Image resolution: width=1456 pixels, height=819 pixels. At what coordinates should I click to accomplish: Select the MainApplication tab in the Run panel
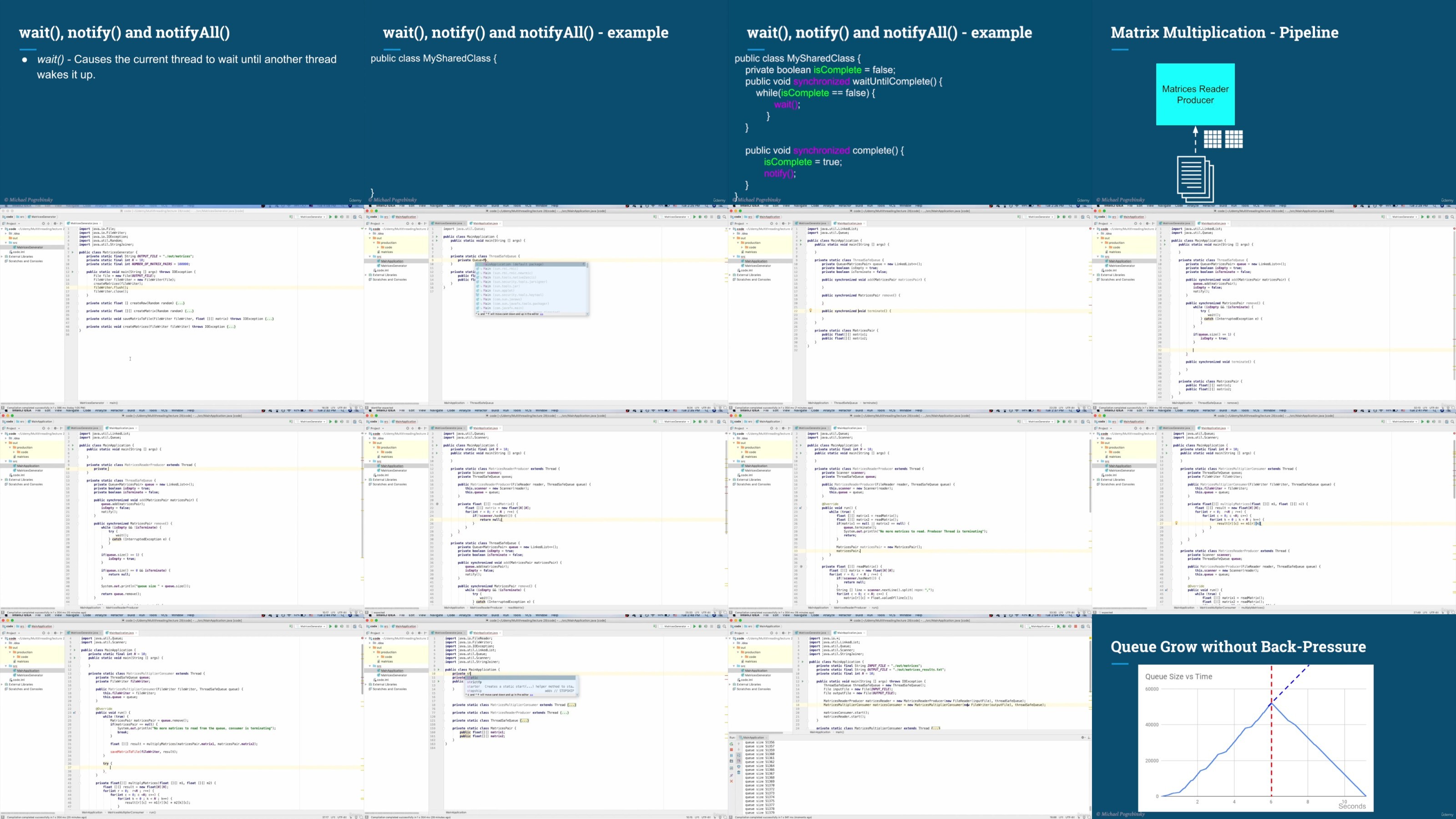pos(753,738)
